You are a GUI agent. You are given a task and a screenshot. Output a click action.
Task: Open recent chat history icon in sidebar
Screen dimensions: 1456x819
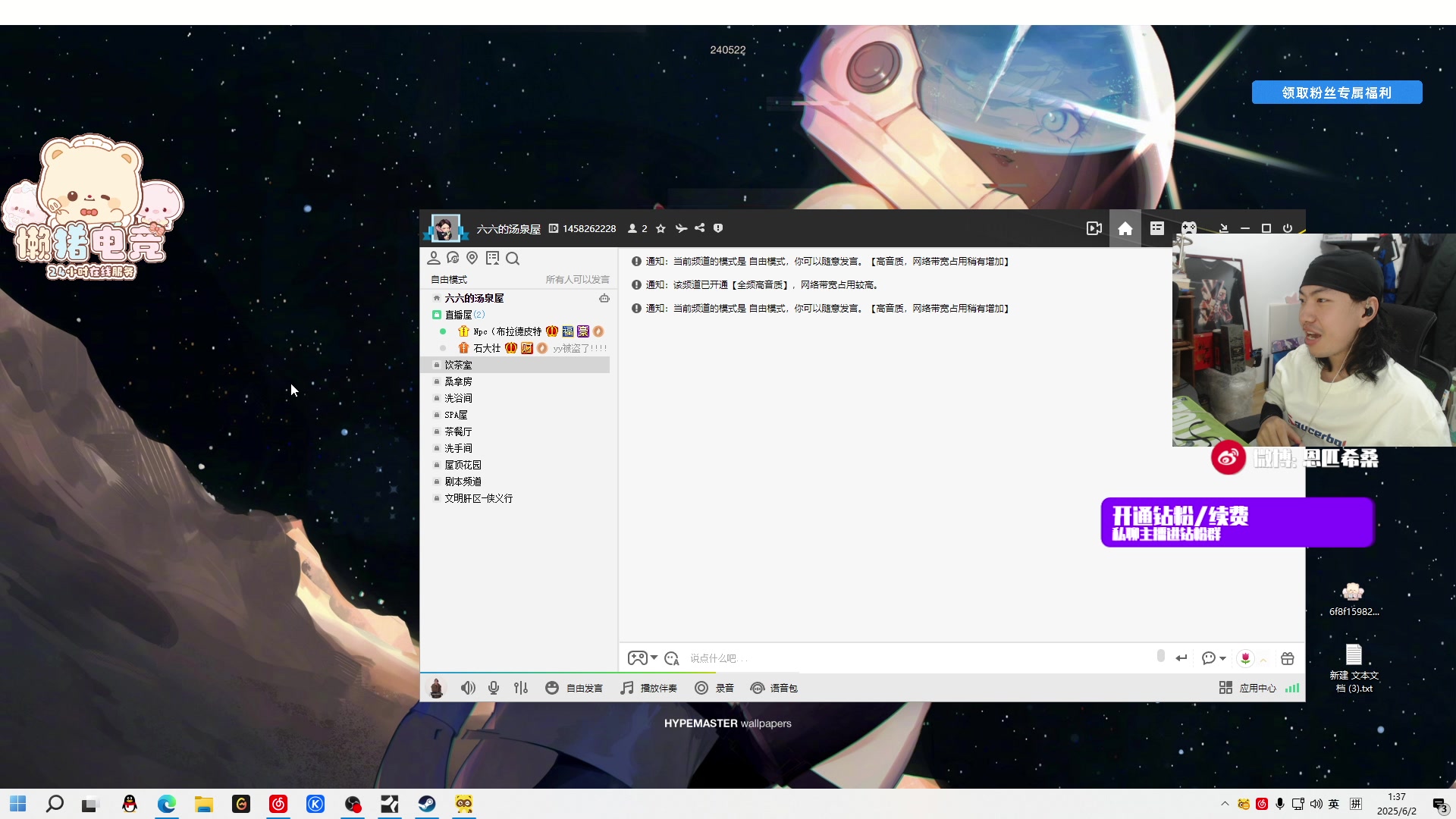coord(453,259)
